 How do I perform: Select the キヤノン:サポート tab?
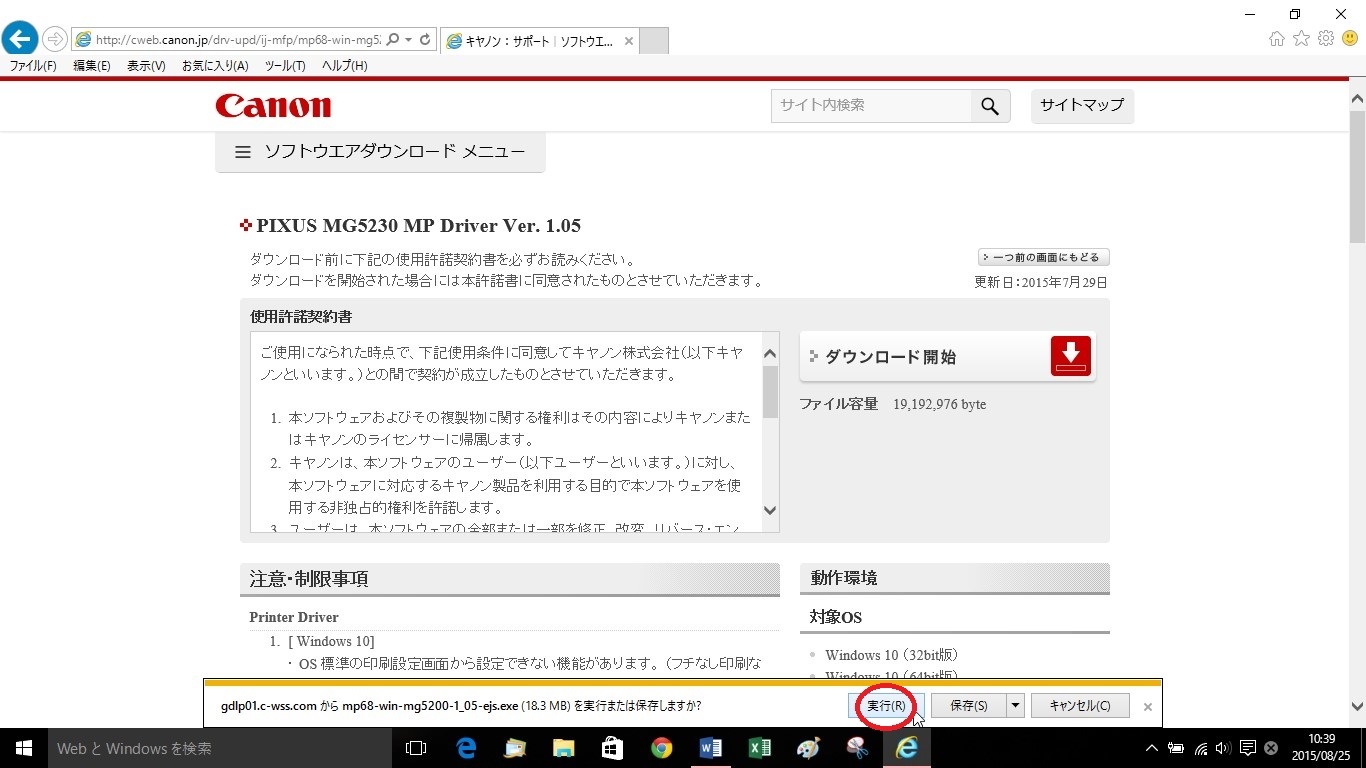click(x=539, y=41)
